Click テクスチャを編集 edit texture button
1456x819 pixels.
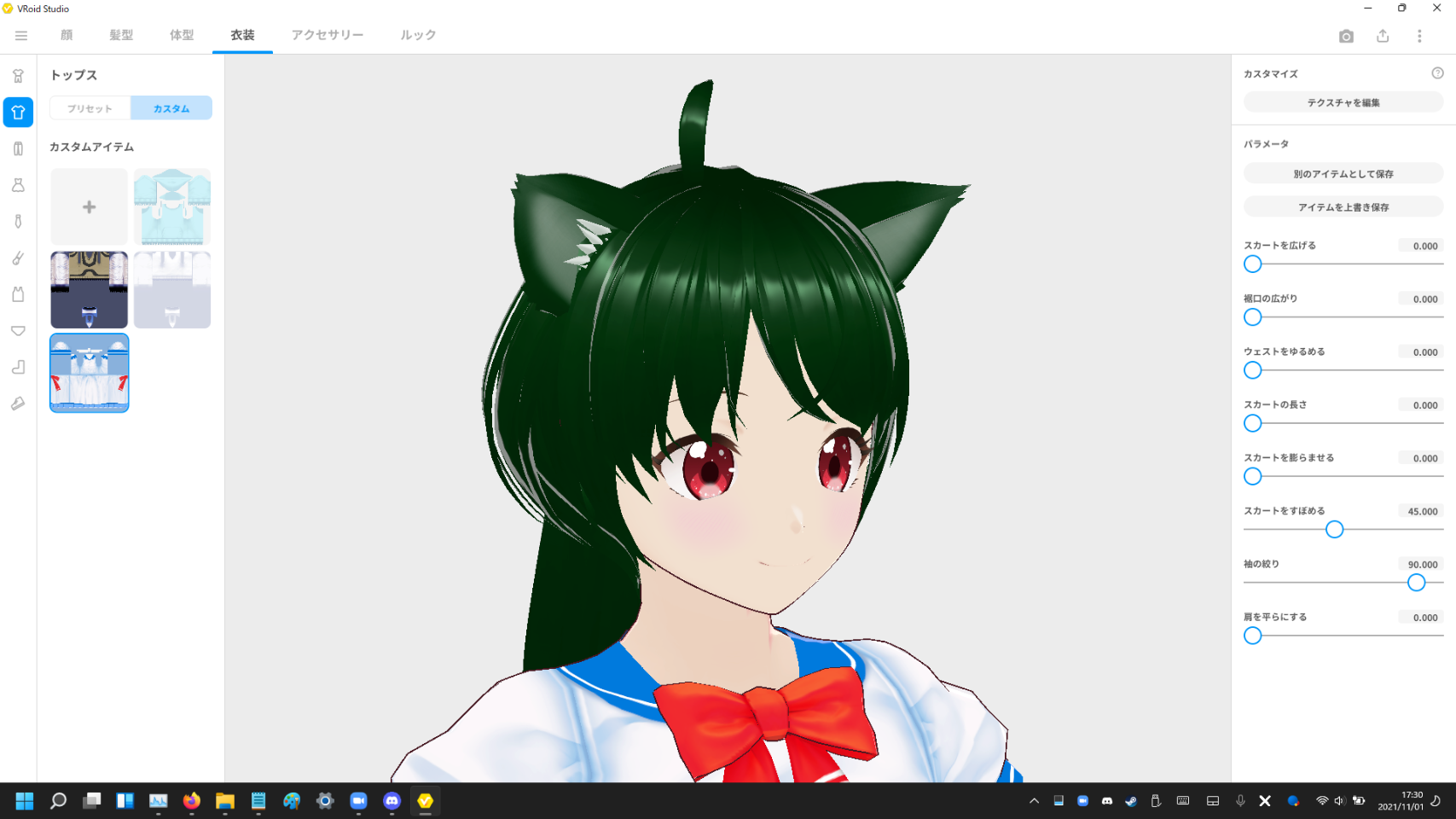click(x=1343, y=102)
